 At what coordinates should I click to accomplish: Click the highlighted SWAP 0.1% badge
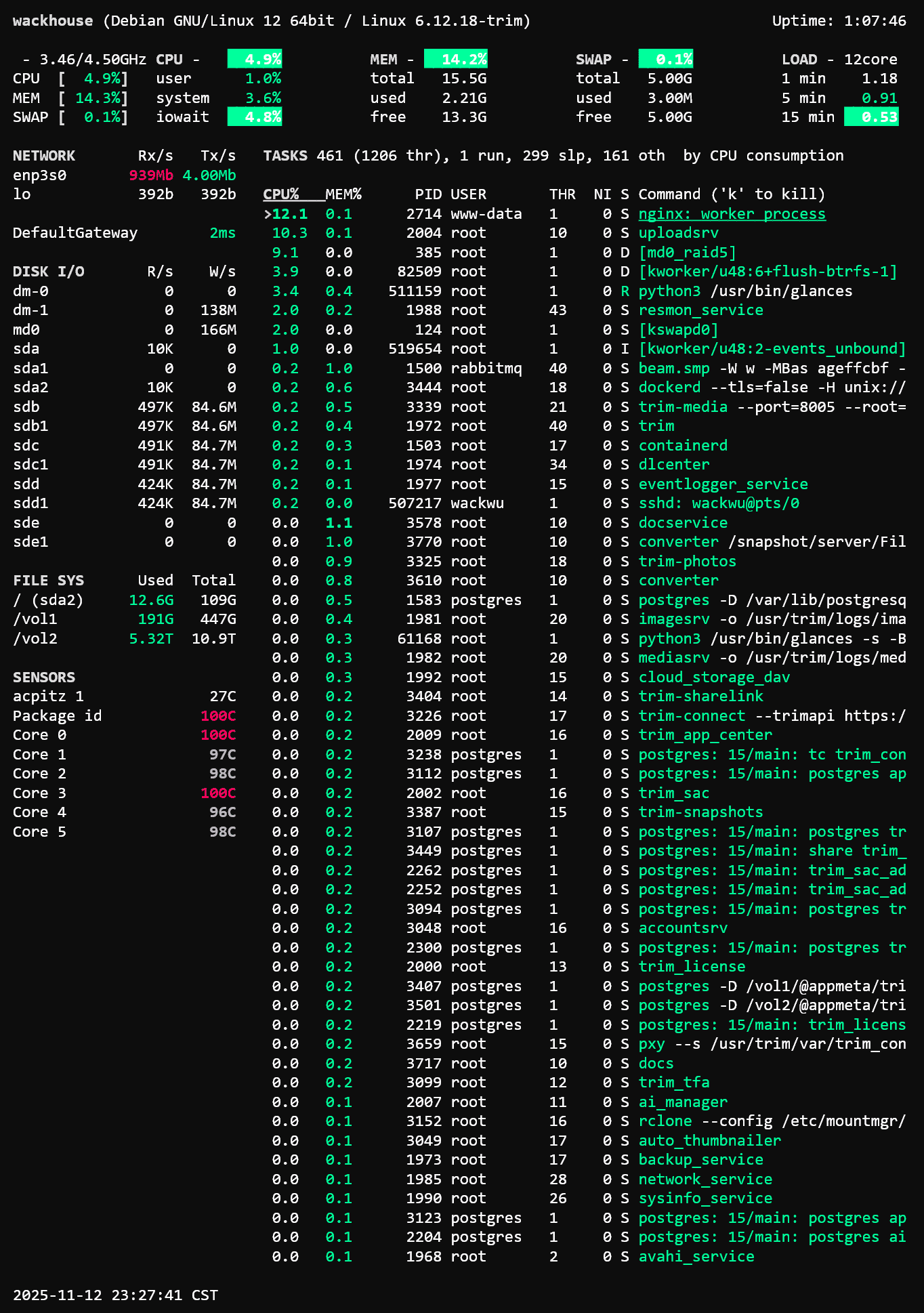(665, 60)
